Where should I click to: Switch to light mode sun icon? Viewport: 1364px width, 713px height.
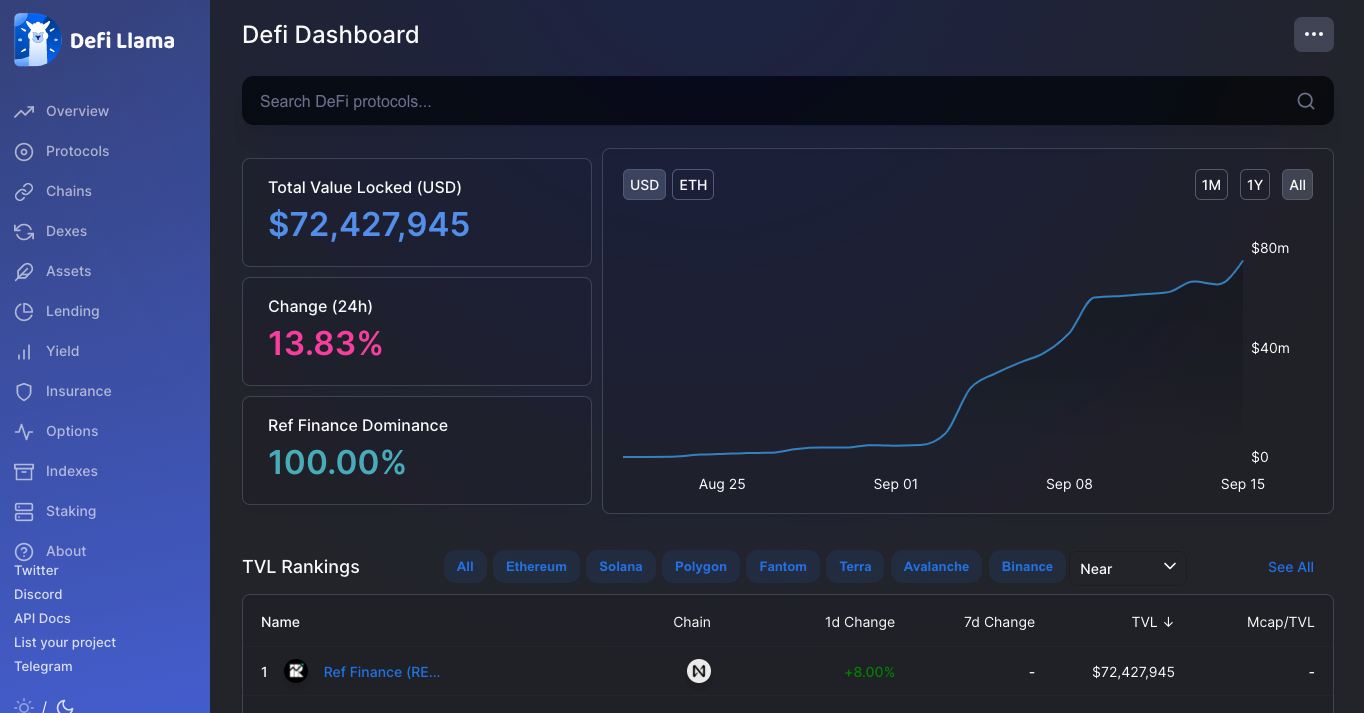pos(24,706)
